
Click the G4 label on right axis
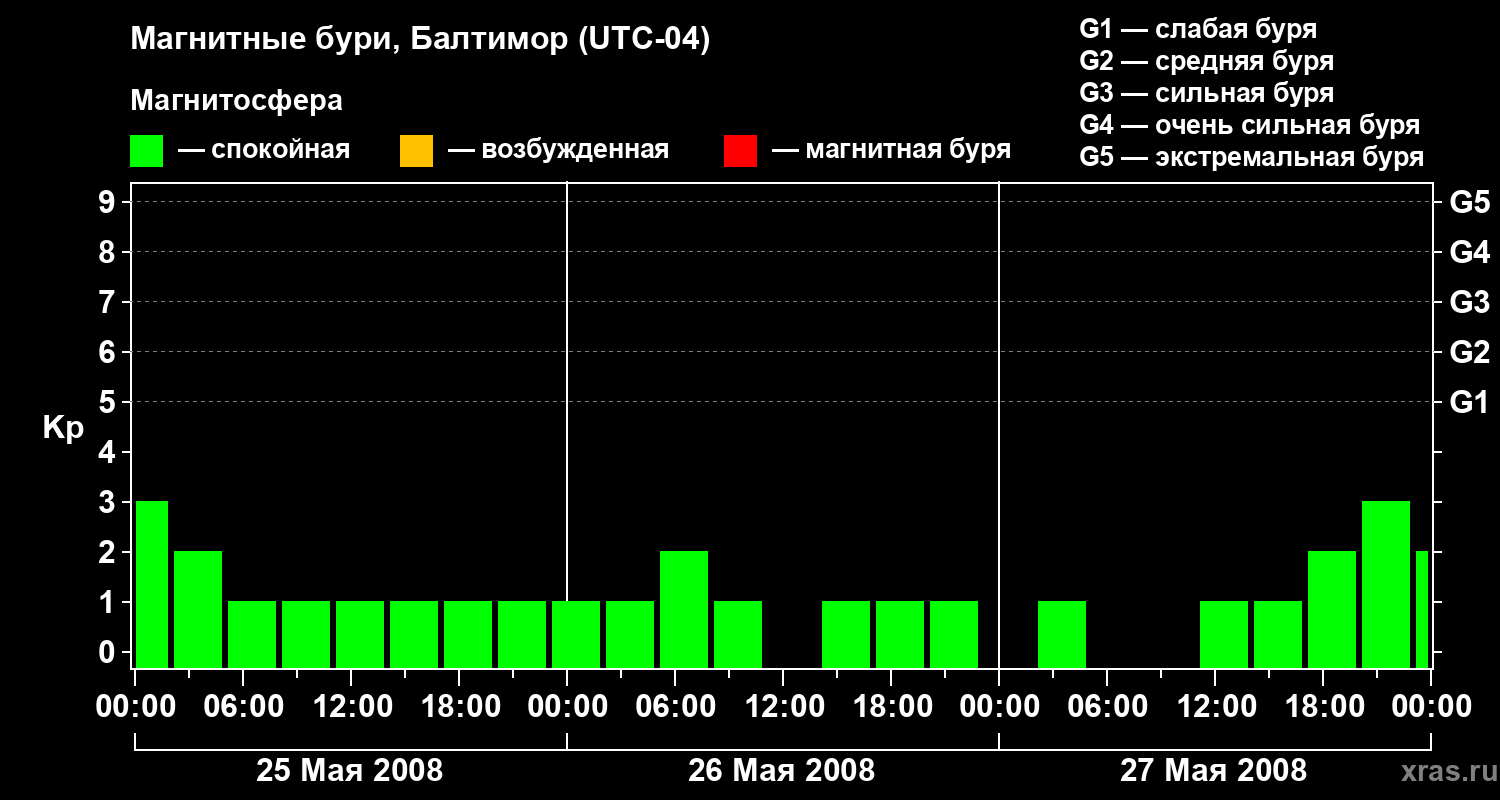(x=1470, y=253)
